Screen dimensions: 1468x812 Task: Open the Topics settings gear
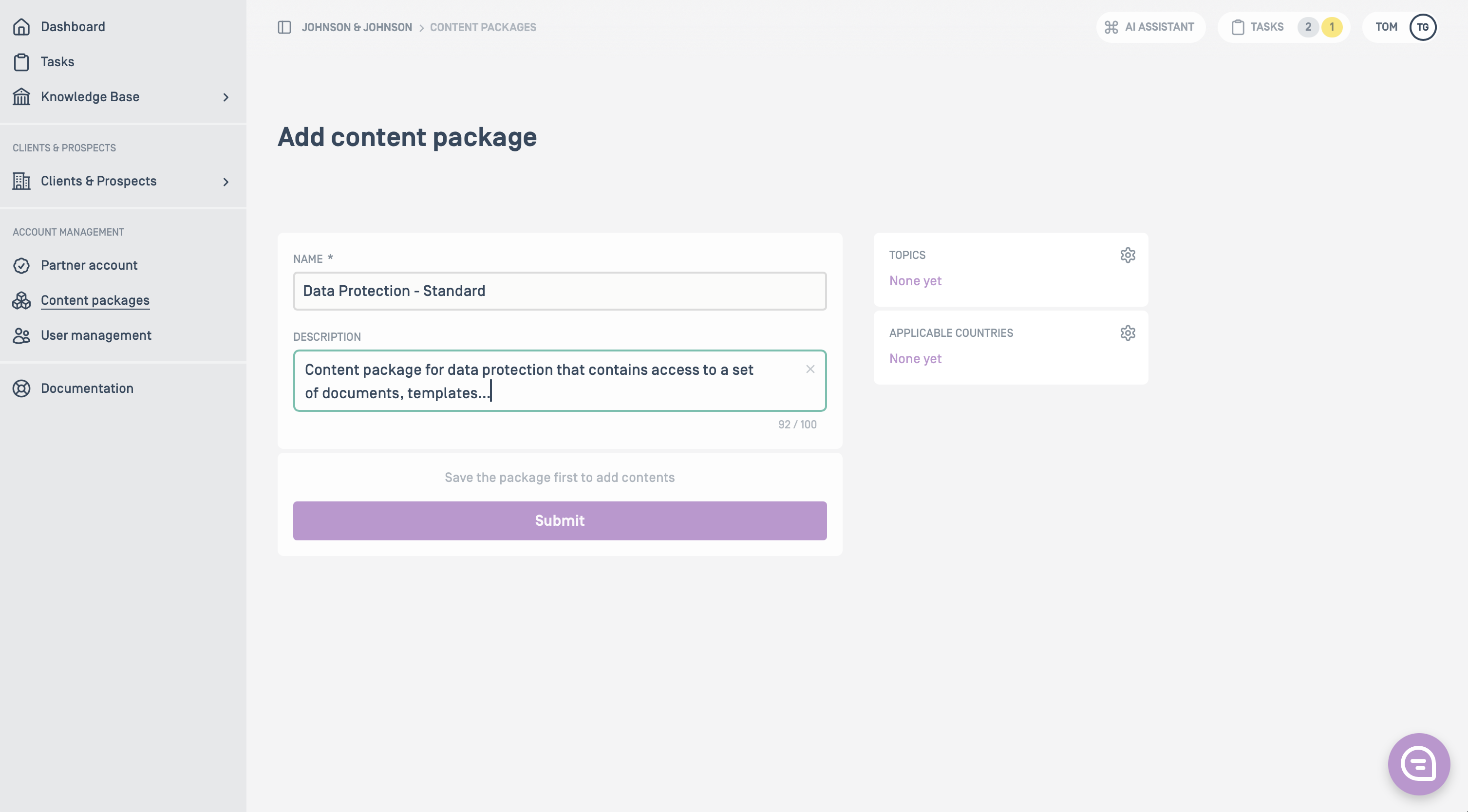1128,255
